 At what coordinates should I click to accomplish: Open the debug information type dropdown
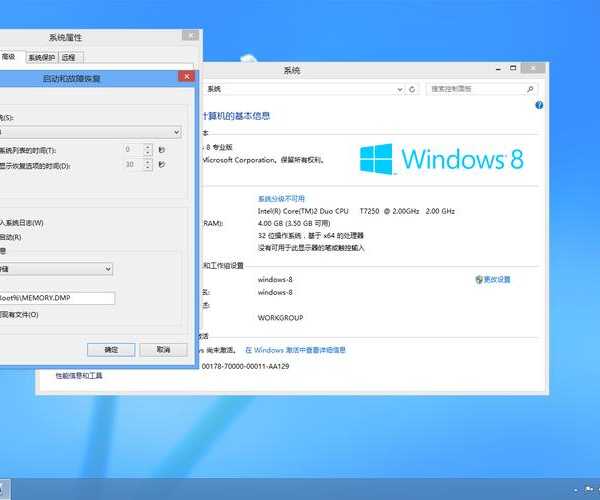coord(108,269)
